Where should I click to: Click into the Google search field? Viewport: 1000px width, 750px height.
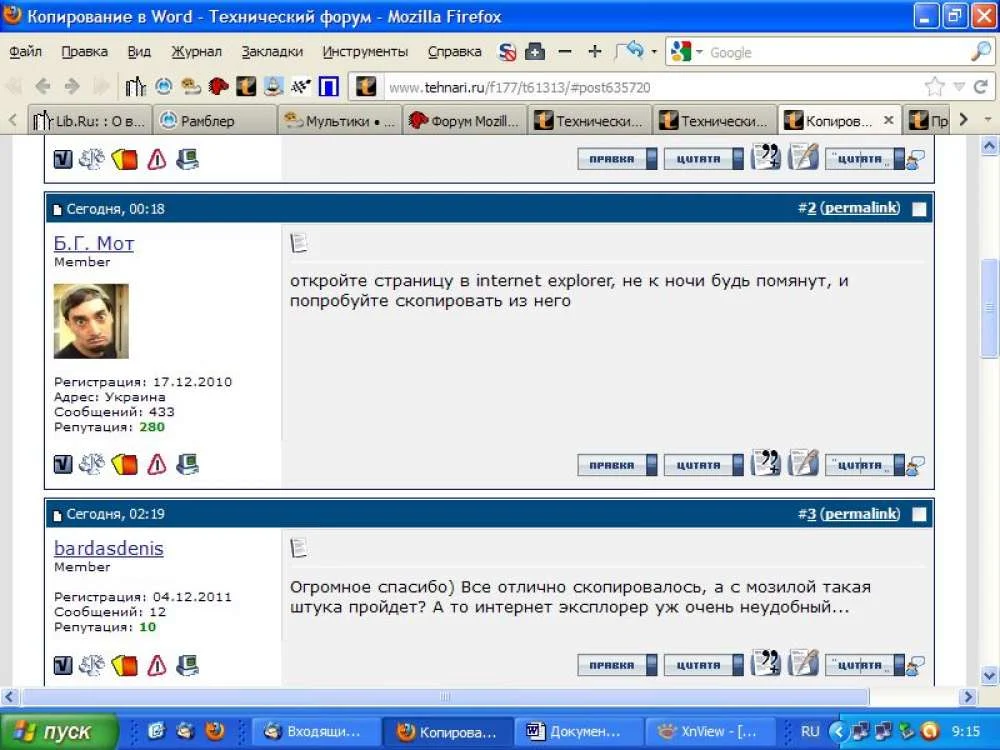pyautogui.click(x=837, y=52)
